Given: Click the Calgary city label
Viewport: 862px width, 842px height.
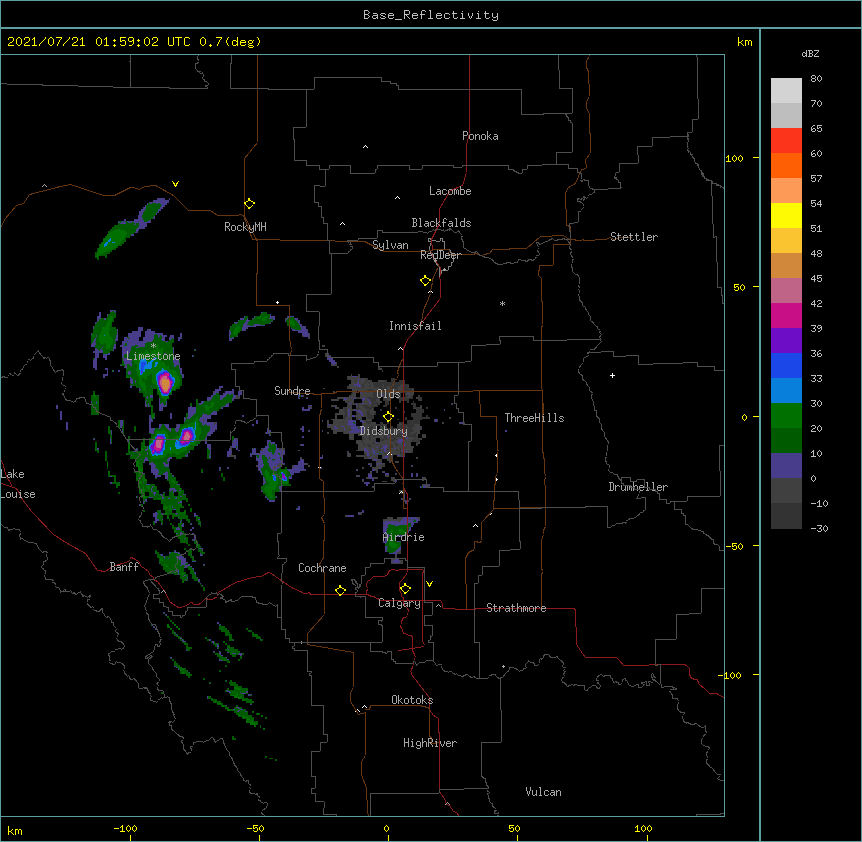Looking at the screenshot, I should (400, 603).
